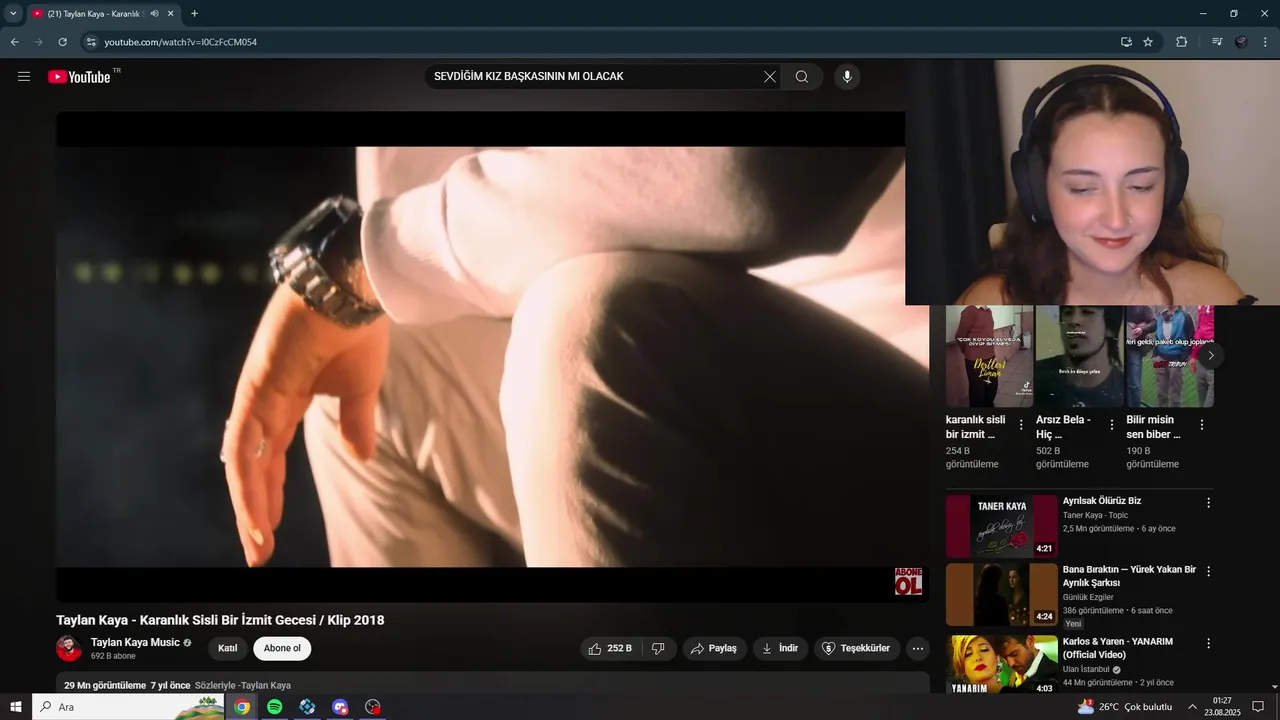Dislike the Taylan Kaya video
The image size is (1280, 720).
click(x=658, y=649)
